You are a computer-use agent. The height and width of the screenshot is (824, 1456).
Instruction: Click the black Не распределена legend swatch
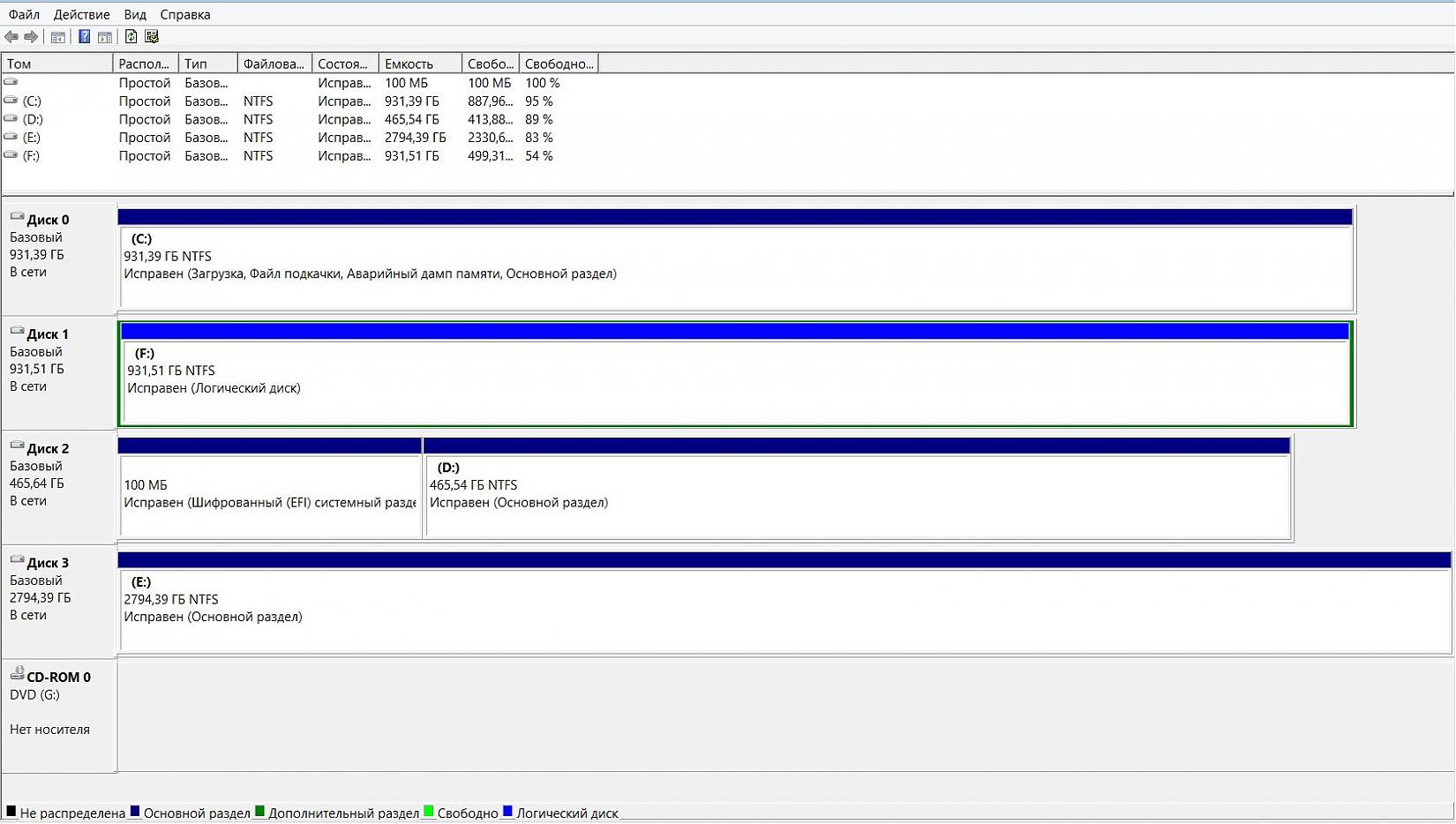11,812
